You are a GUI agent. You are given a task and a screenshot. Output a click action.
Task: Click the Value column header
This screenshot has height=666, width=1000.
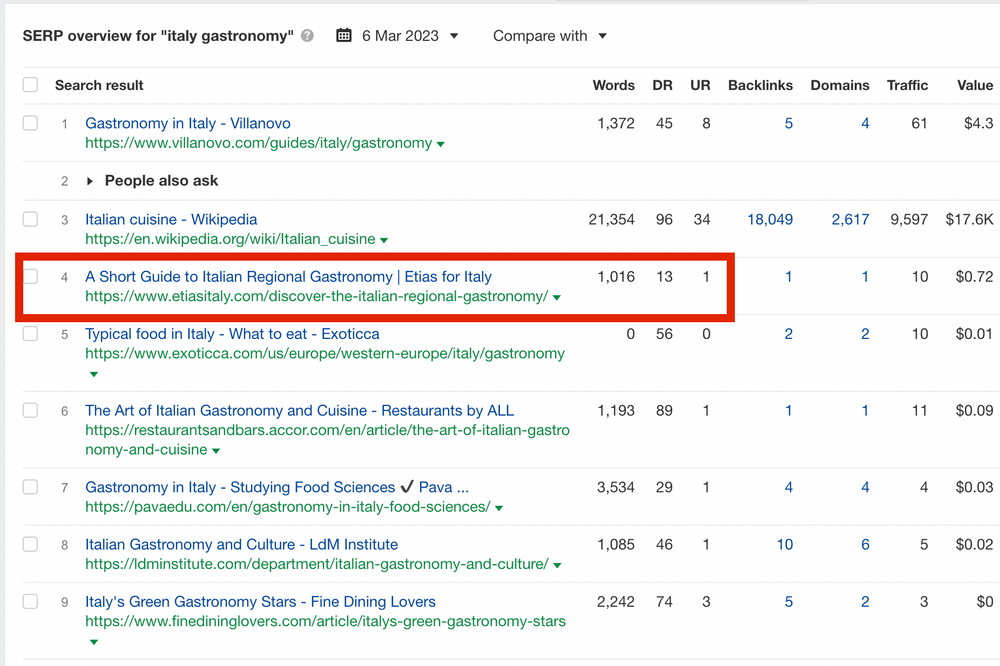[974, 85]
